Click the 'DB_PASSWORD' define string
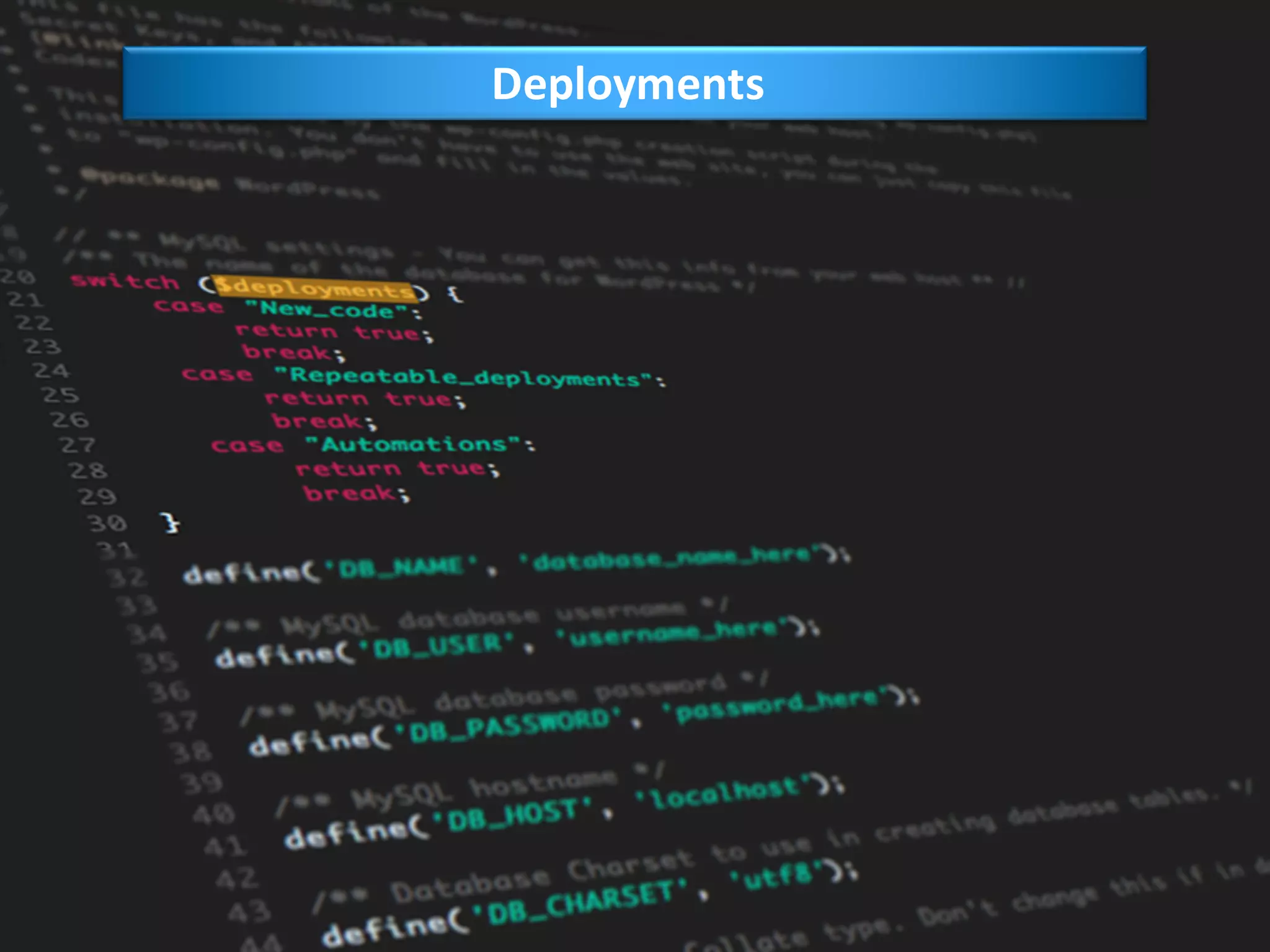Screen dimensions: 1270x952 [508, 726]
